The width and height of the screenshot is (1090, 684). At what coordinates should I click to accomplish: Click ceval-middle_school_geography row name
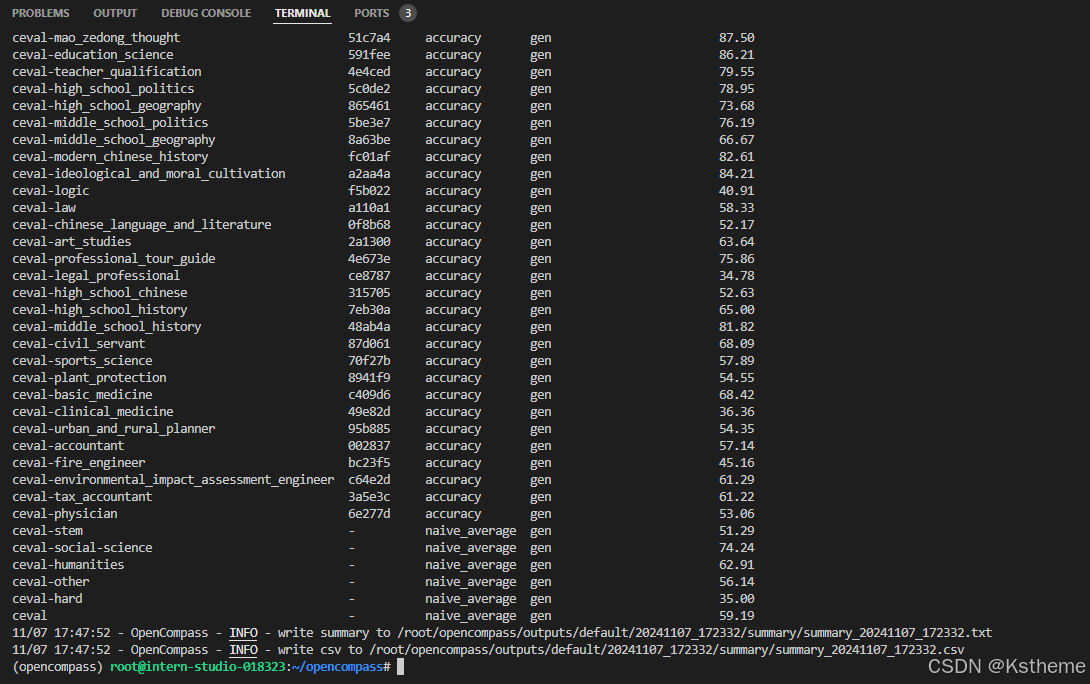[113, 140]
